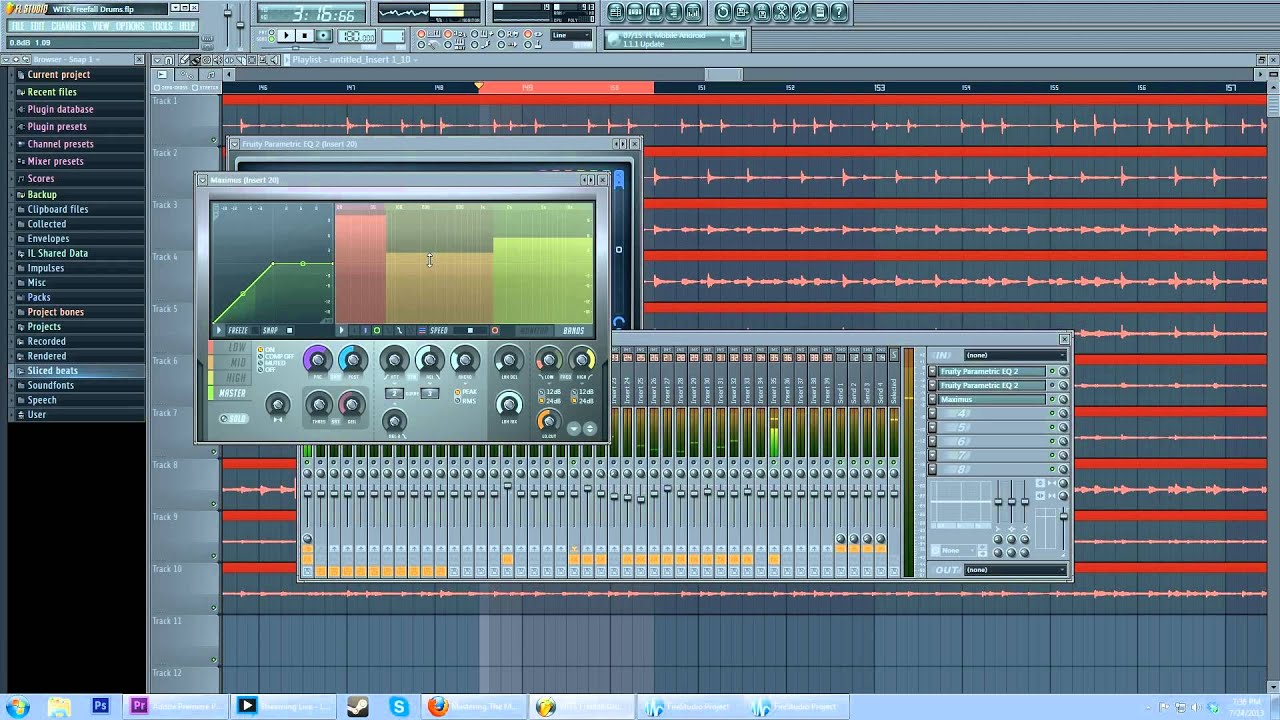Toggle first Fruity Parametric EQ 2 slot LED
The height and width of the screenshot is (720, 1280).
[x=1052, y=371]
